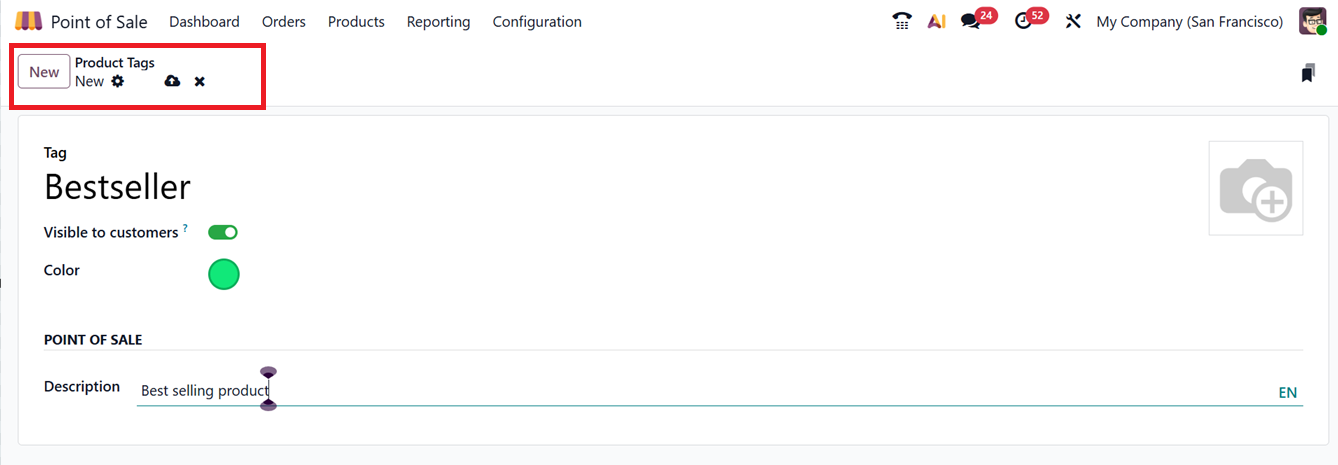
Task: Discard changes with the X icon
Action: [200, 81]
